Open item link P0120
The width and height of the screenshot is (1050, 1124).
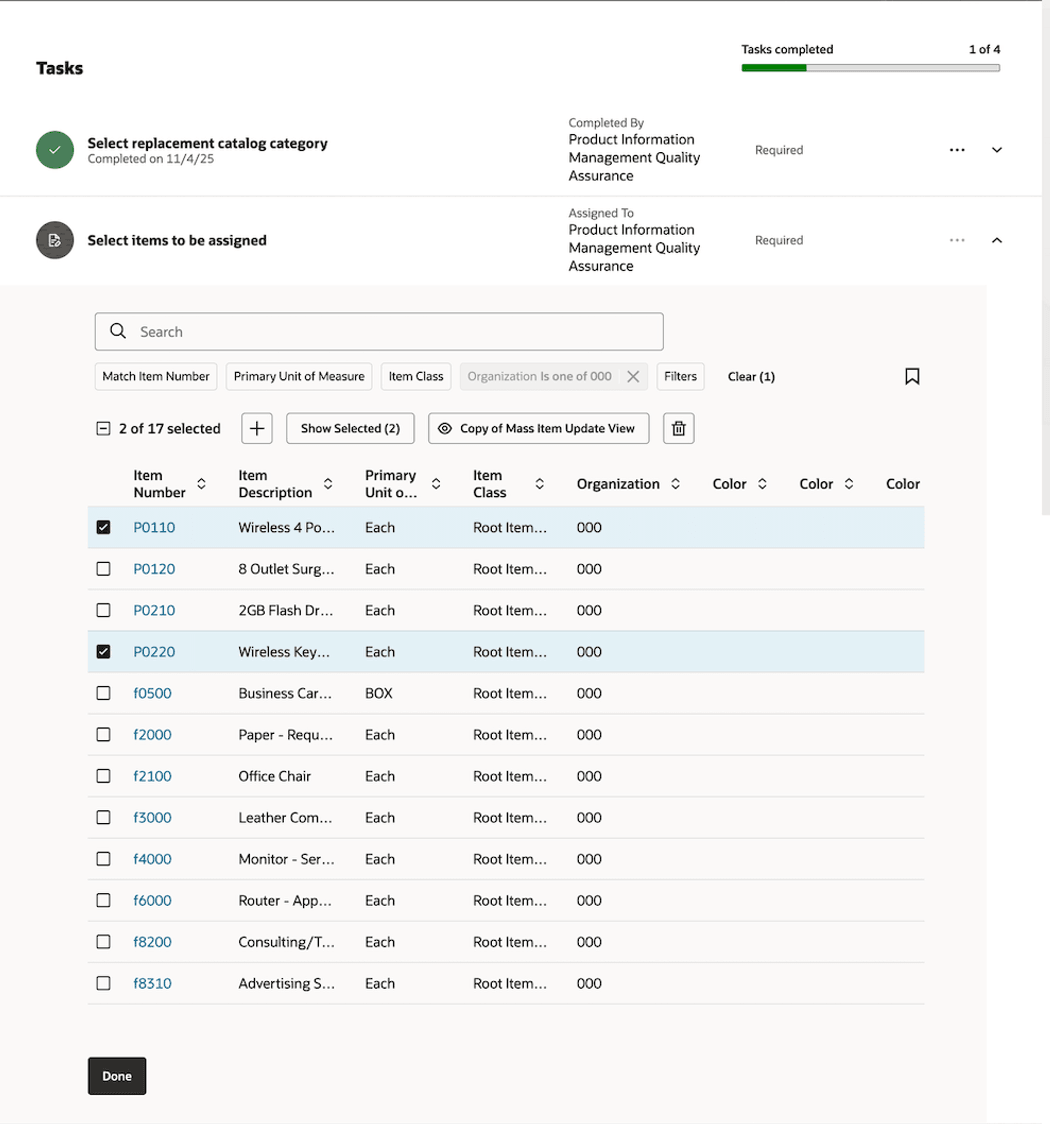(x=154, y=569)
